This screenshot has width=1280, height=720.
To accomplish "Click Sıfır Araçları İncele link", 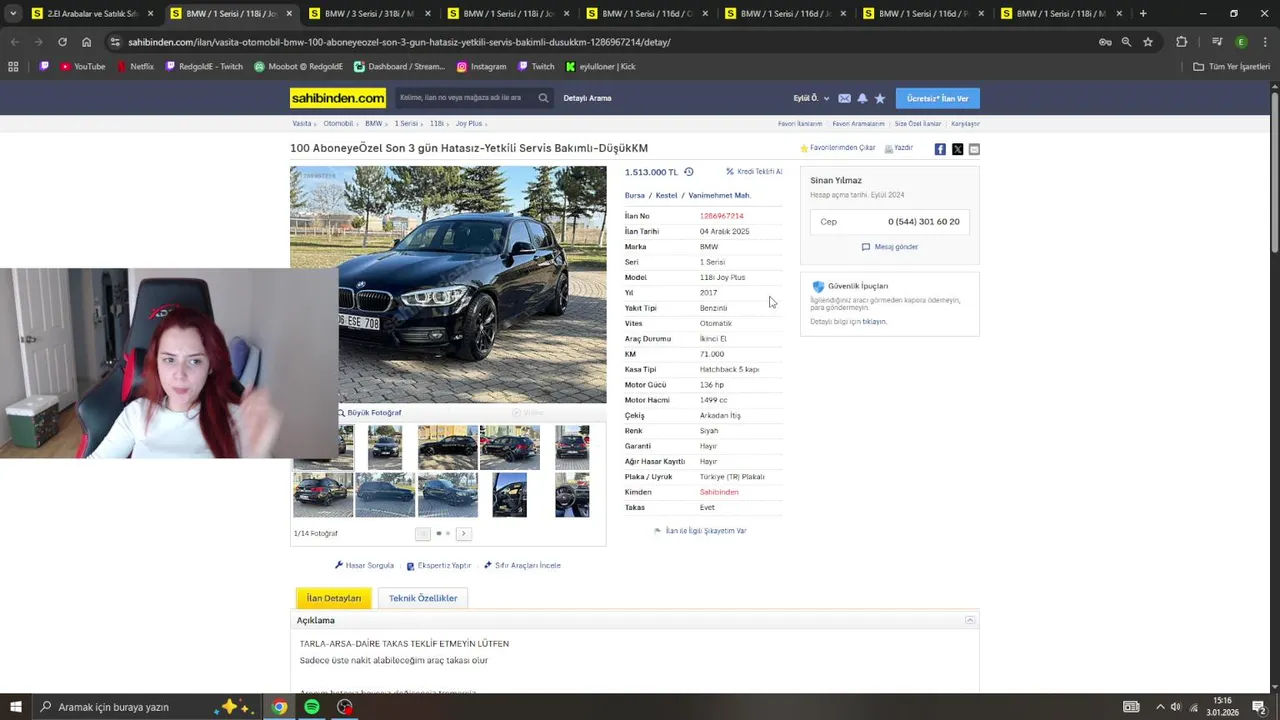I will click(522, 566).
